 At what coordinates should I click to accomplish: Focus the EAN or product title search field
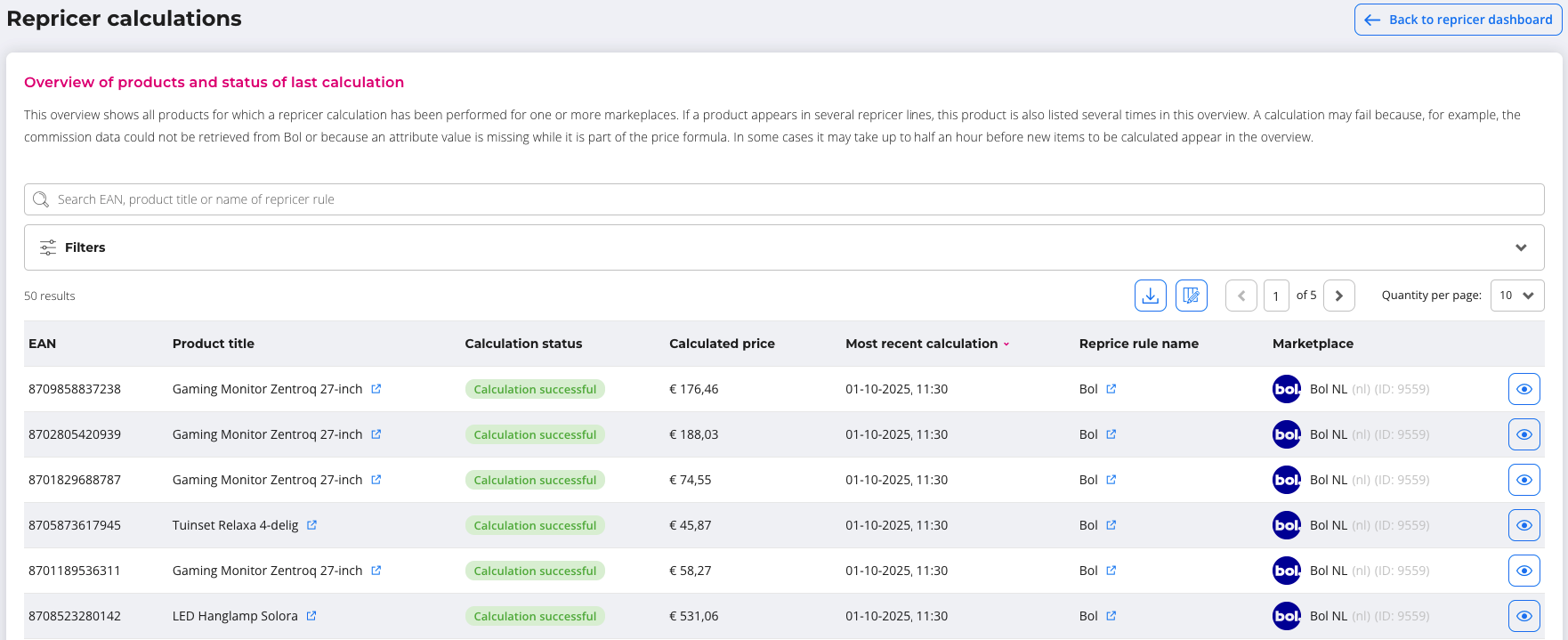point(783,199)
